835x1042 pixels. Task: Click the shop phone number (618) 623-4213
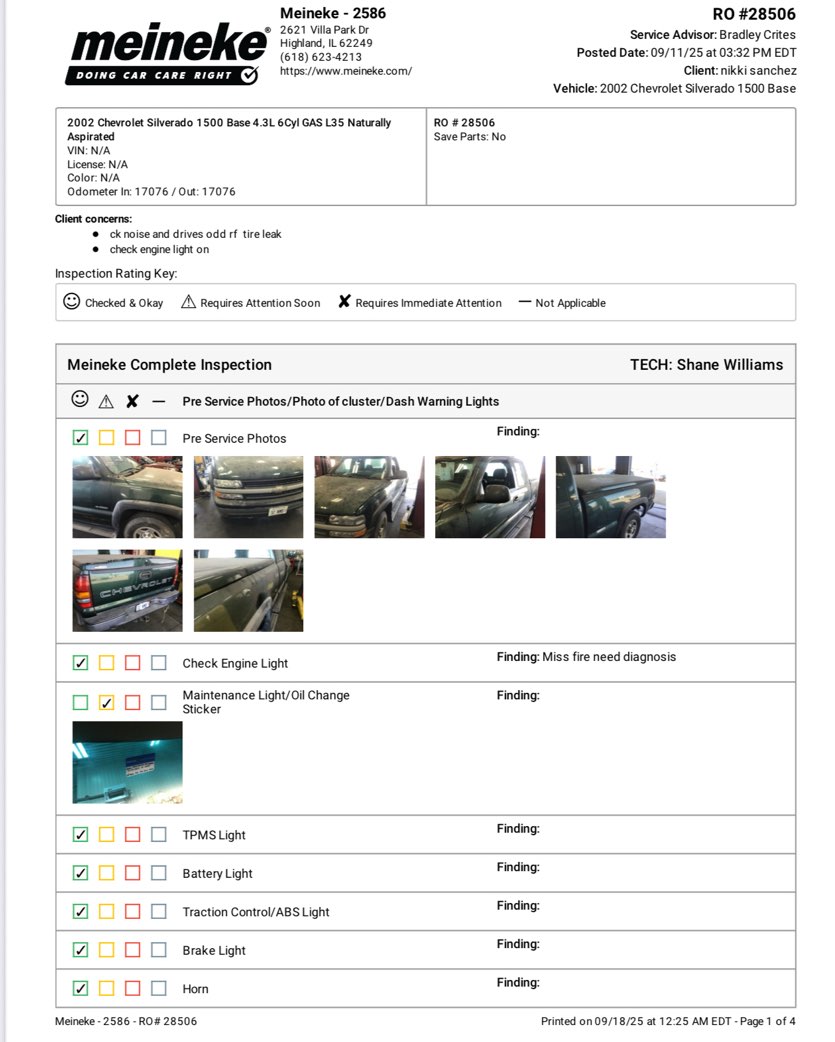coord(320,57)
